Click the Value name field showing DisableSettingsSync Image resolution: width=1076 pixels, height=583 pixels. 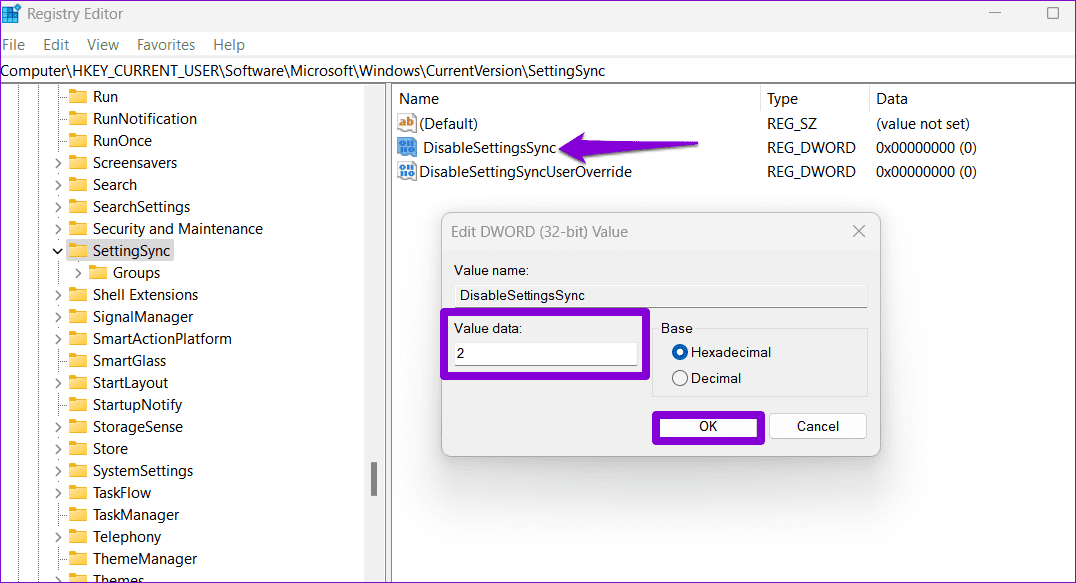(660, 296)
